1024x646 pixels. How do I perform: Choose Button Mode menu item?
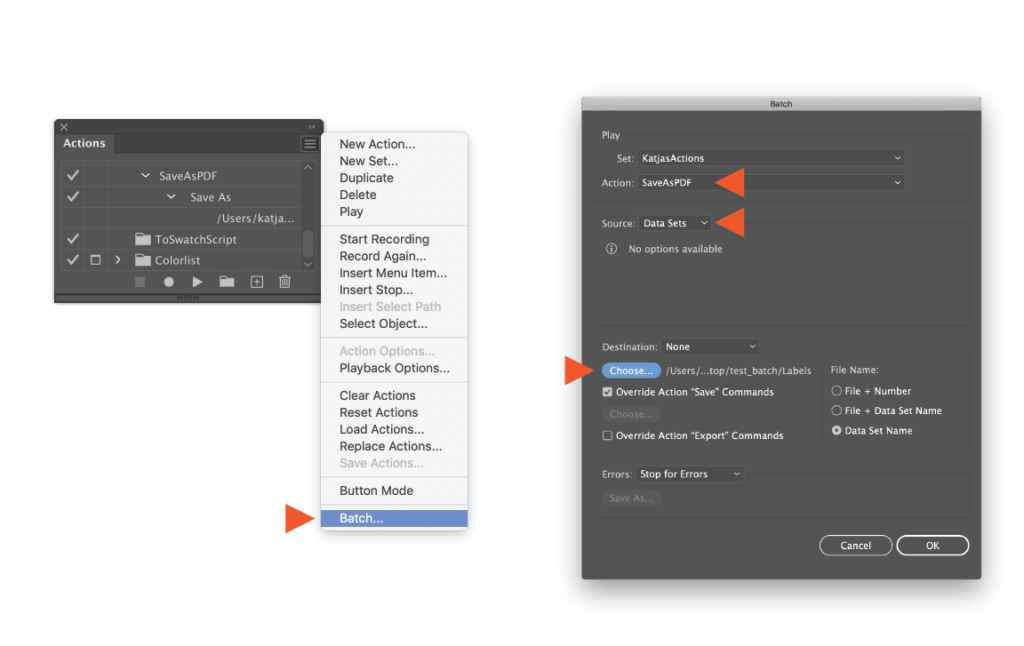coord(376,491)
